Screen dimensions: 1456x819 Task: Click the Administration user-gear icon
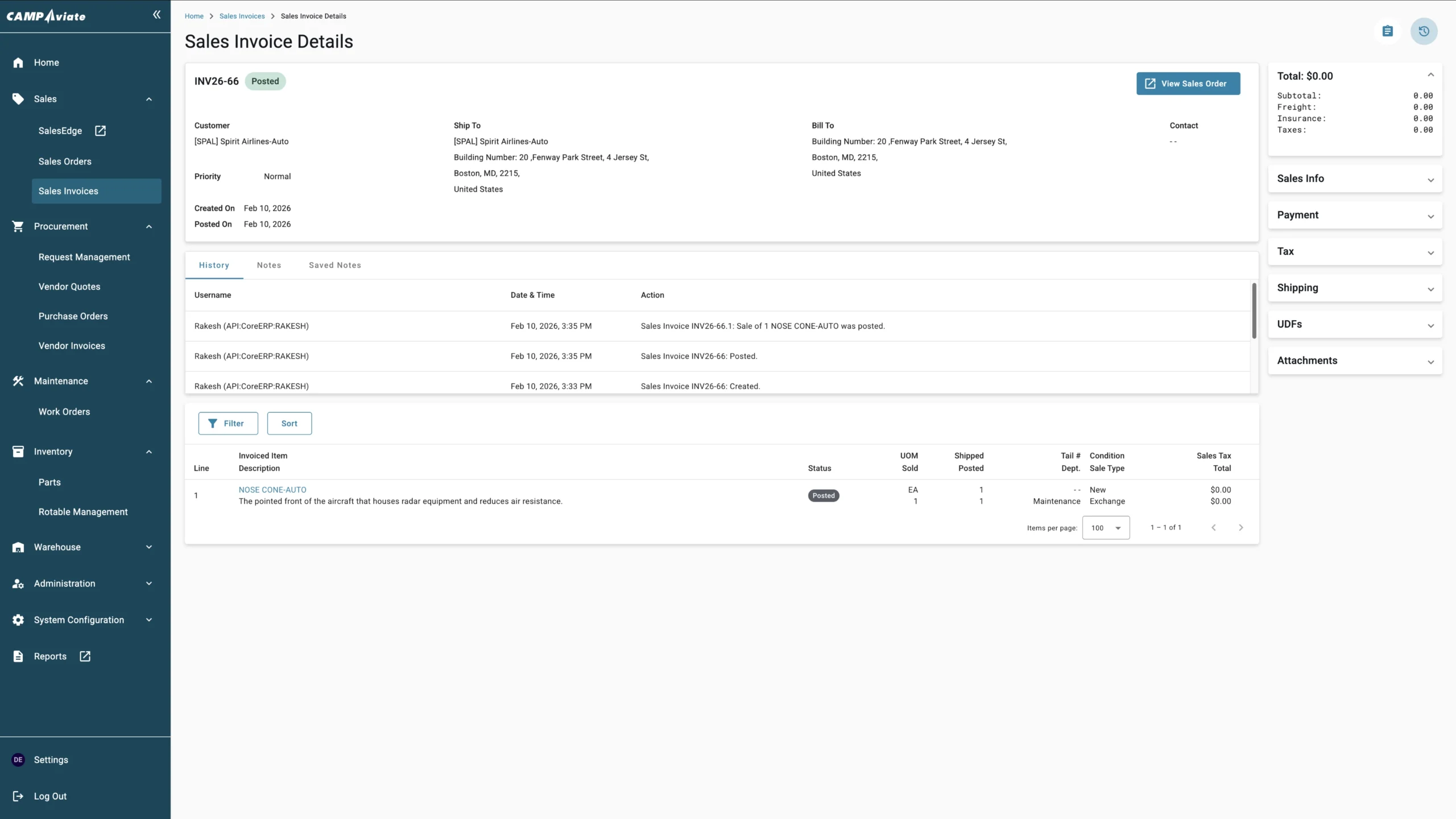pyautogui.click(x=18, y=584)
